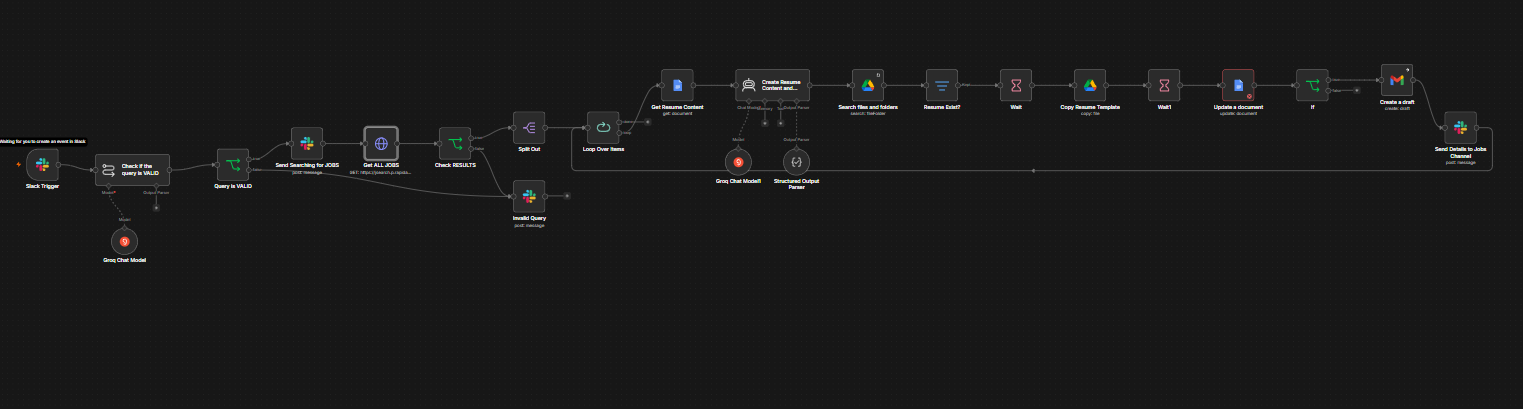Screen dimensions: 1523x409
Task: Select the Check RESULTS node
Action: pyautogui.click(x=455, y=143)
